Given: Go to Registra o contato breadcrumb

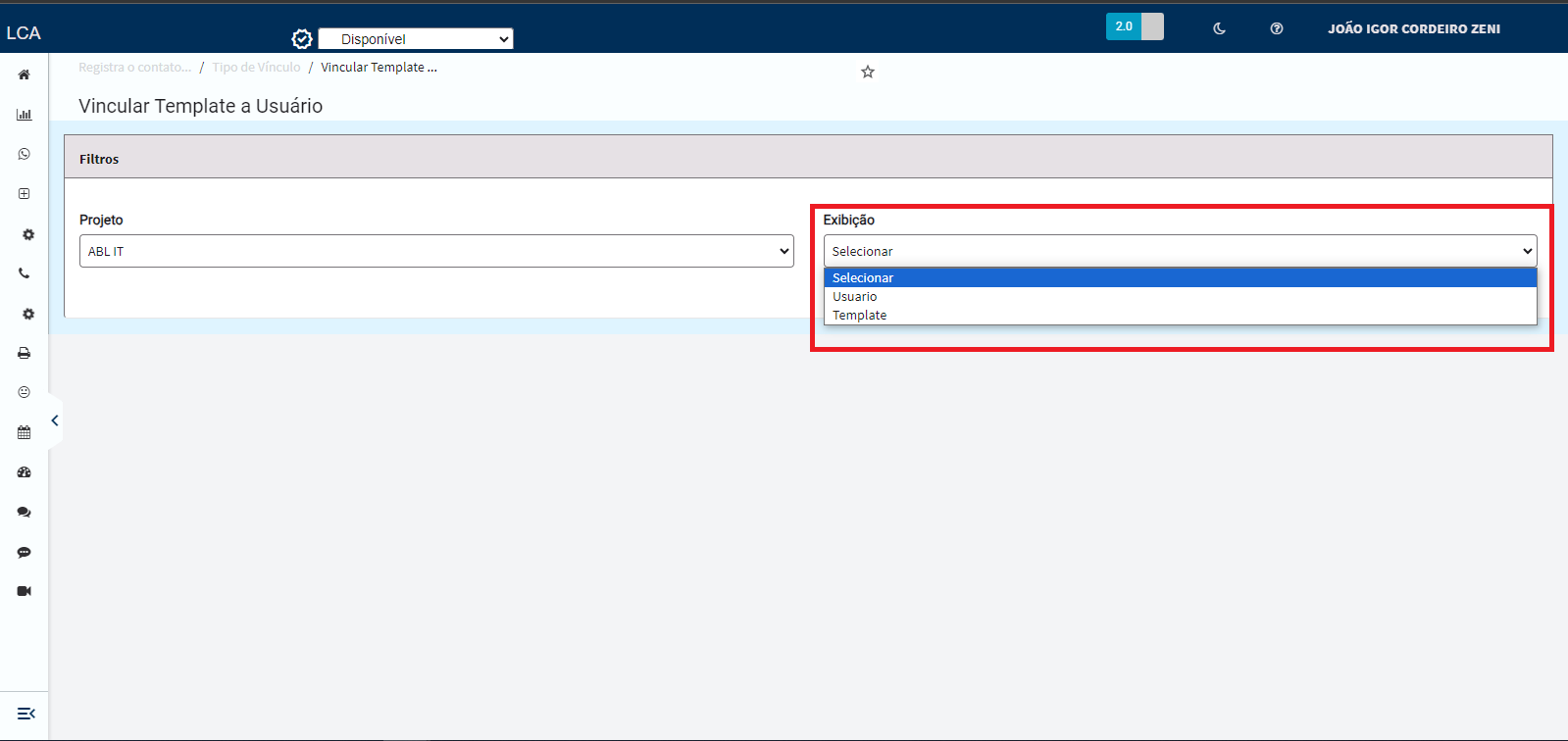Looking at the screenshot, I should pos(135,68).
